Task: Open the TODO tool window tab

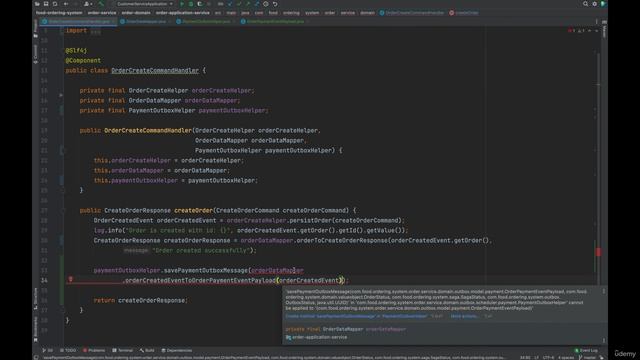Action: point(68,350)
